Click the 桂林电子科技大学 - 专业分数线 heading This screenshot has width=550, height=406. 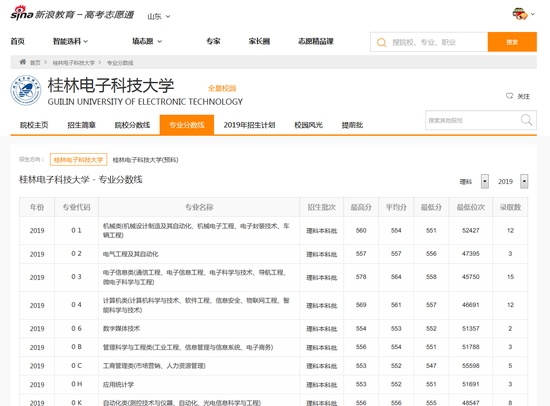pos(81,180)
